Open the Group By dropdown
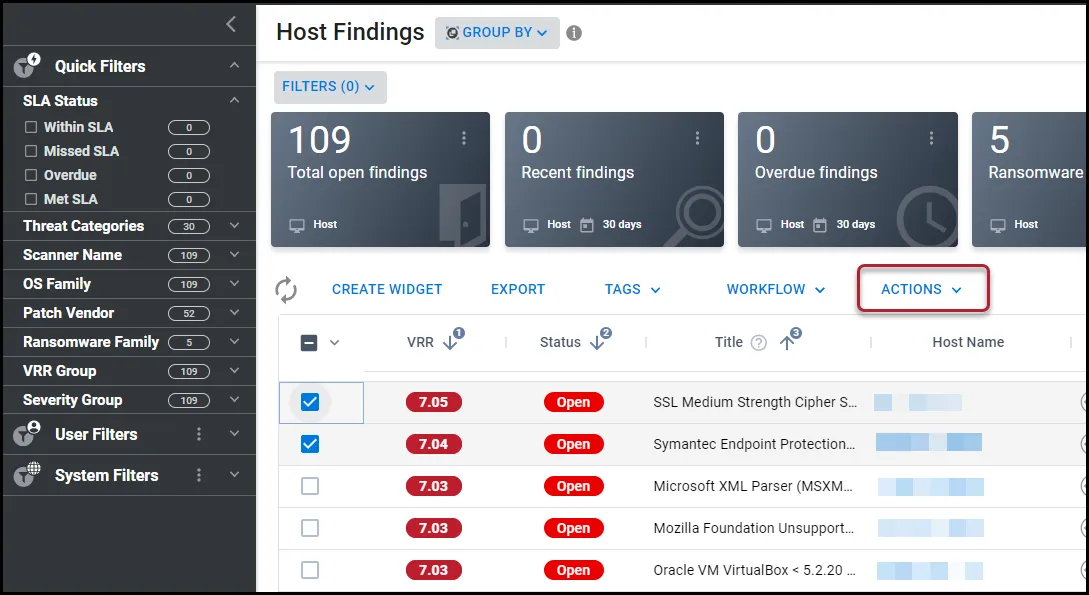The height and width of the screenshot is (595, 1089). pyautogui.click(x=497, y=33)
